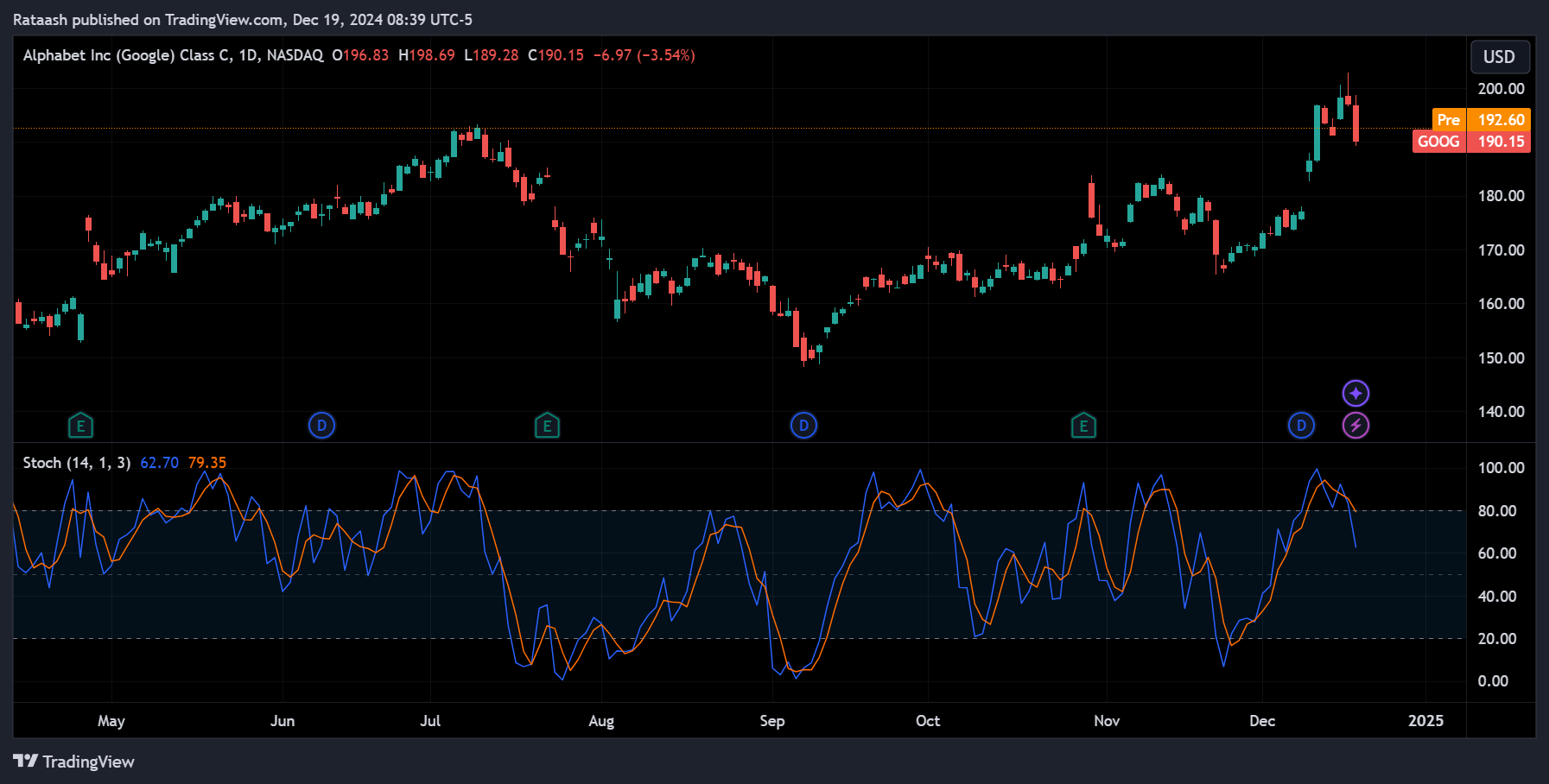Click the red GOOG 190.15 price label
This screenshot has height=784, width=1549.
coord(1471,142)
